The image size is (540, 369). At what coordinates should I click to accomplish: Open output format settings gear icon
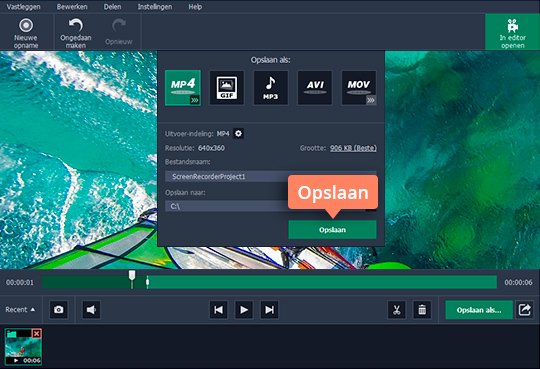(238, 134)
